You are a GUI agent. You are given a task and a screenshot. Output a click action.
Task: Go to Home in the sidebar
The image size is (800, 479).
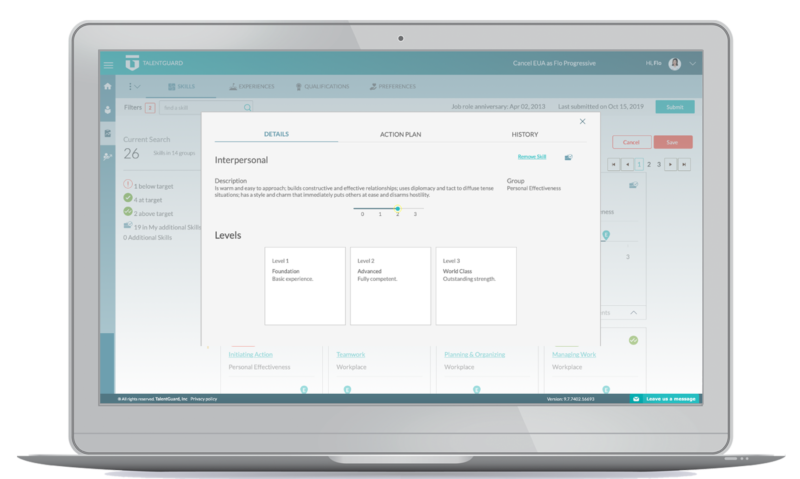pos(108,86)
